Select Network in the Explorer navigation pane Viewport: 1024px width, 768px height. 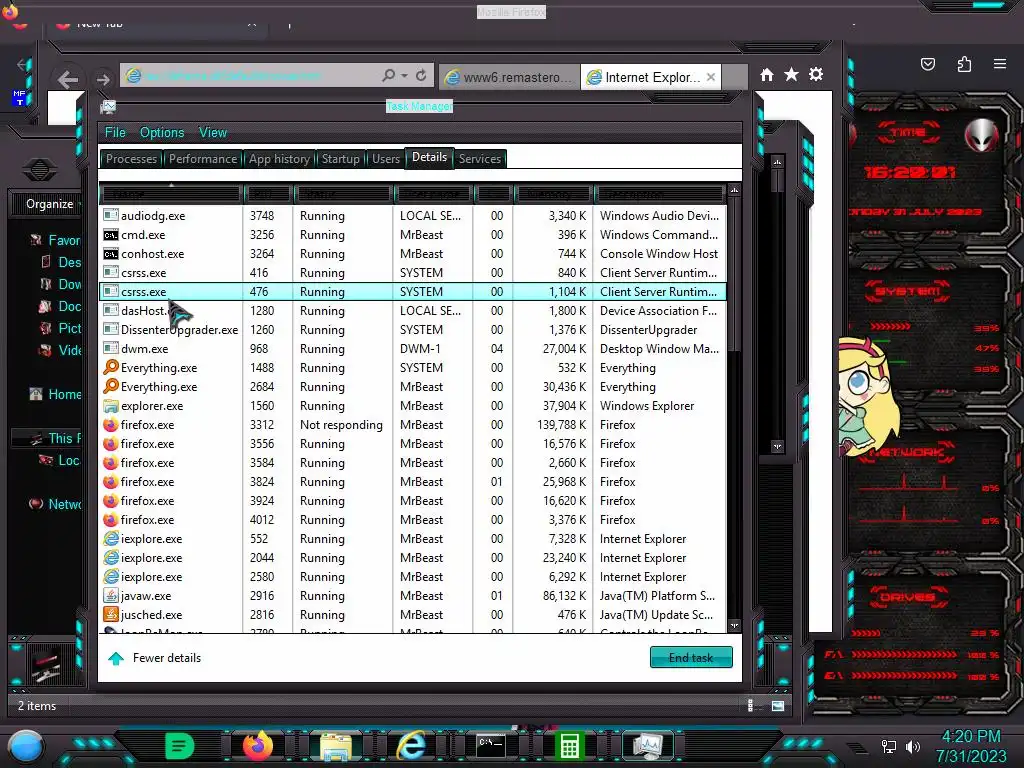click(x=65, y=504)
